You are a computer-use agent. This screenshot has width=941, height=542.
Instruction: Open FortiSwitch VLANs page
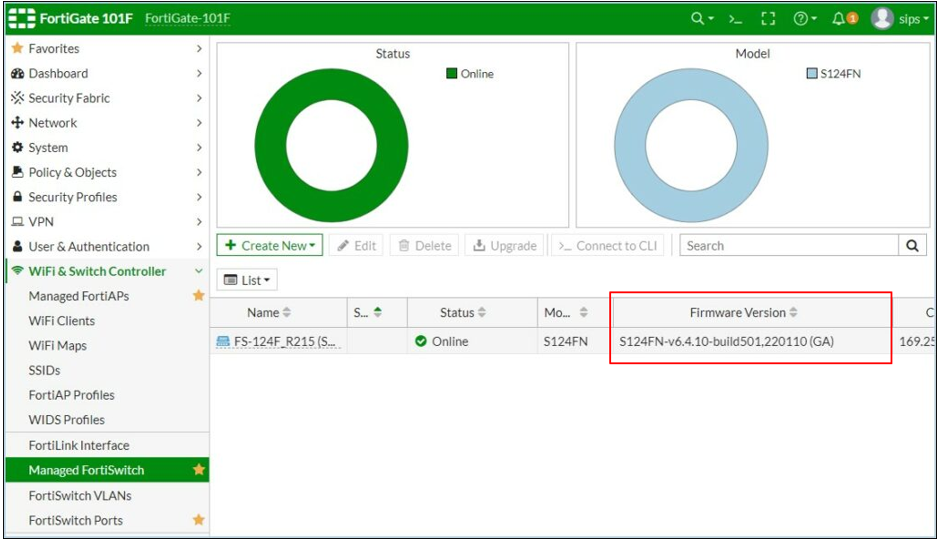[80, 495]
